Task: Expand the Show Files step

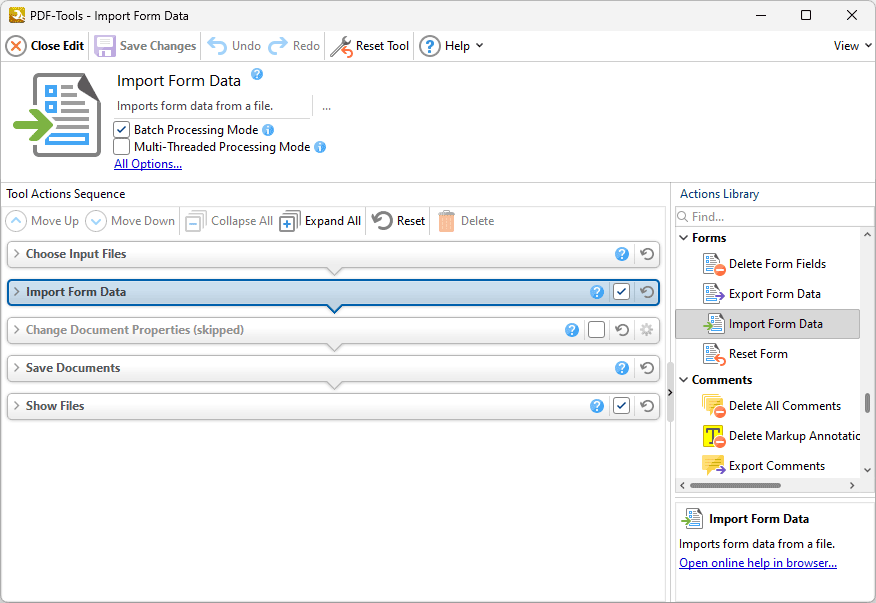Action: tap(17, 406)
